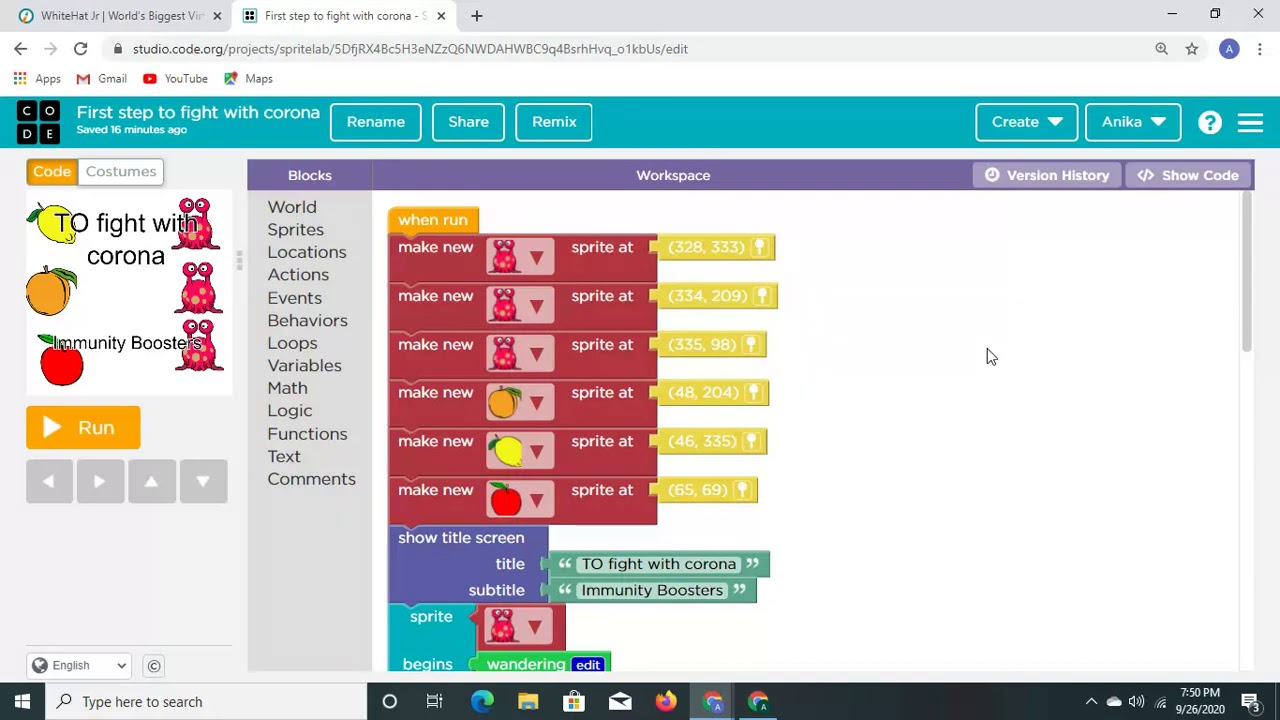This screenshot has width=1280, height=720.
Task: Open the help question mark icon
Action: tap(1210, 122)
